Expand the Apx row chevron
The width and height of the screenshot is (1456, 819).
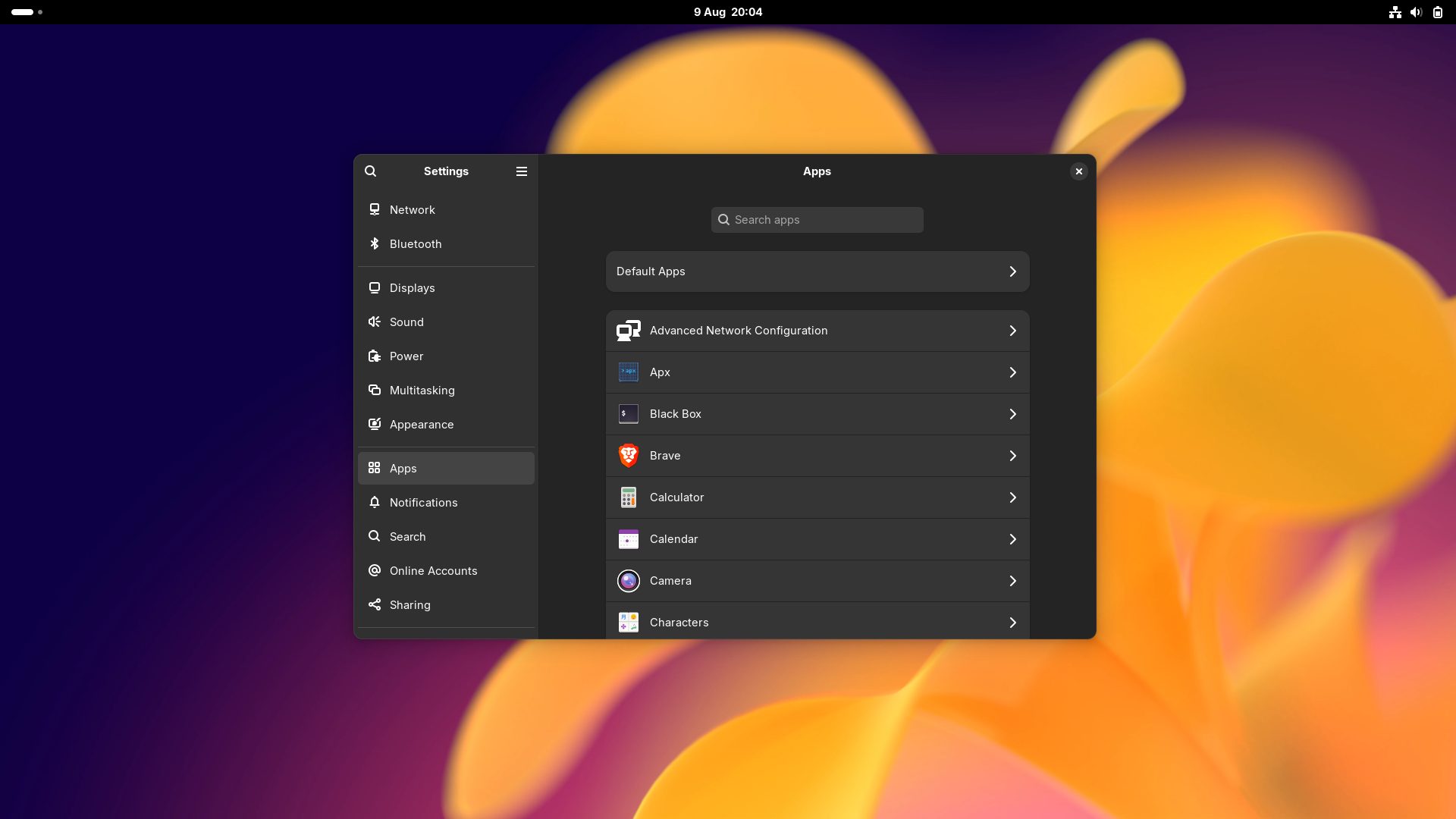(x=1013, y=372)
